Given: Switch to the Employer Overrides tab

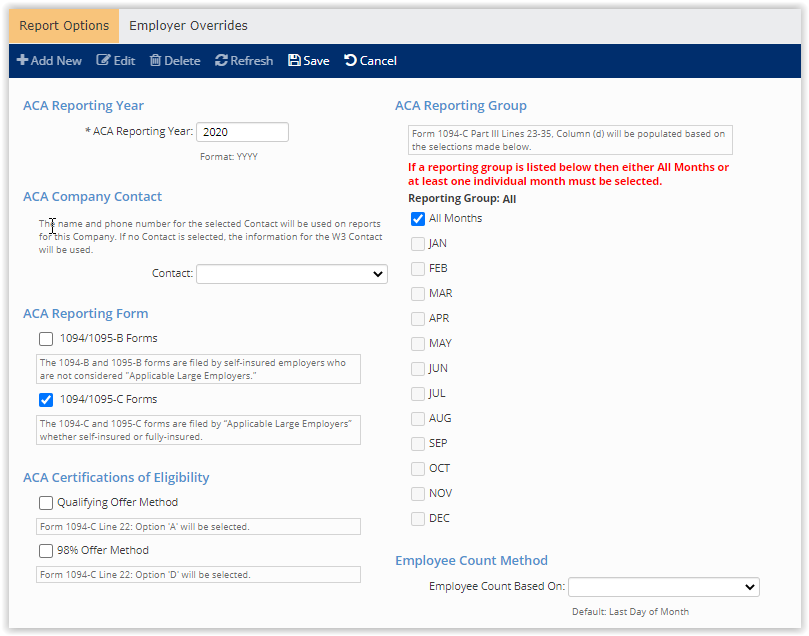Looking at the screenshot, I should point(188,26).
